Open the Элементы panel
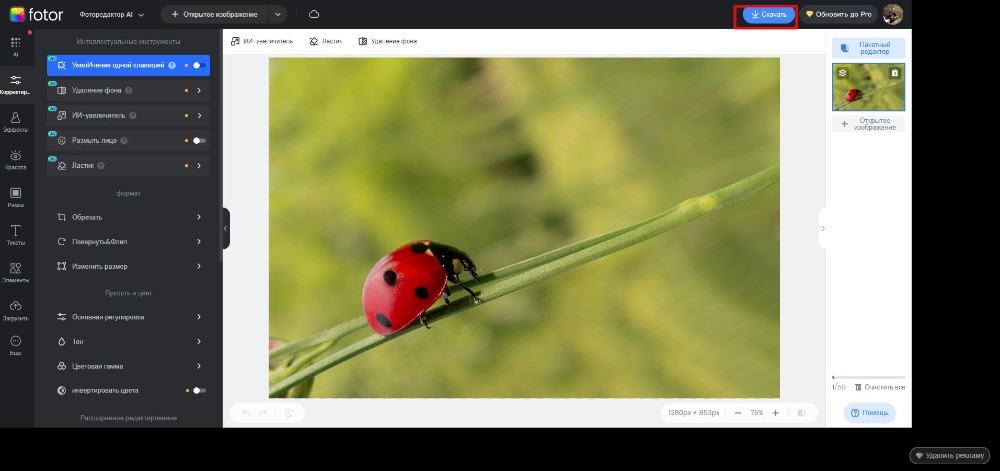The height and width of the screenshot is (471, 1000). tap(16, 272)
